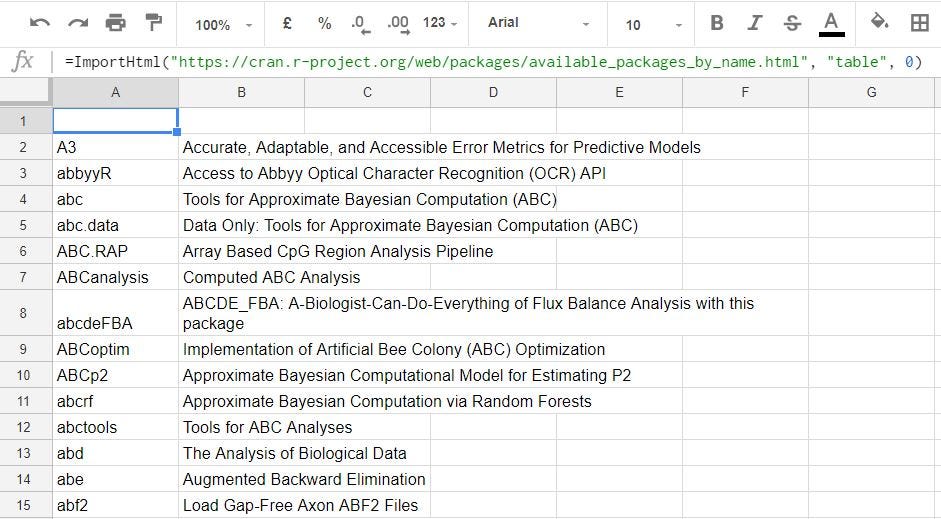
Task: Format as currency with pound icon
Action: [x=287, y=23]
